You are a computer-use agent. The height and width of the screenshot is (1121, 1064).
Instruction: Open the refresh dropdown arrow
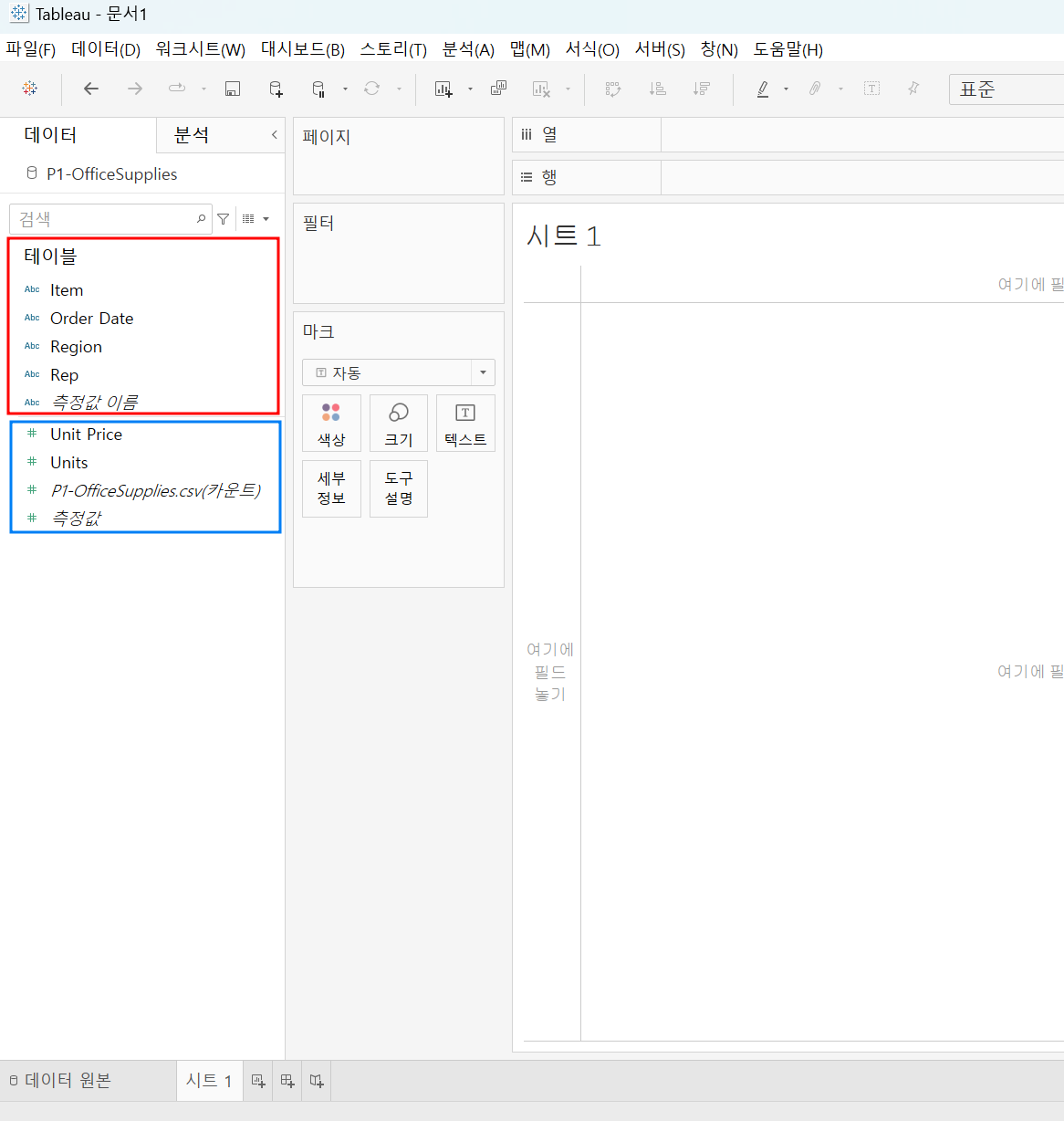pos(399,89)
